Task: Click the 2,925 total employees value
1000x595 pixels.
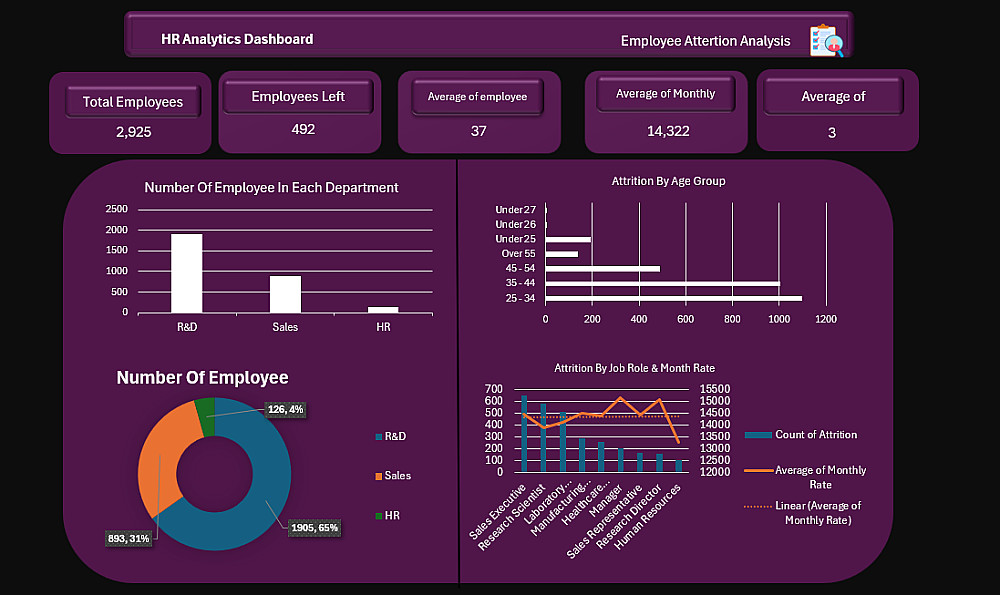Action: pos(133,132)
